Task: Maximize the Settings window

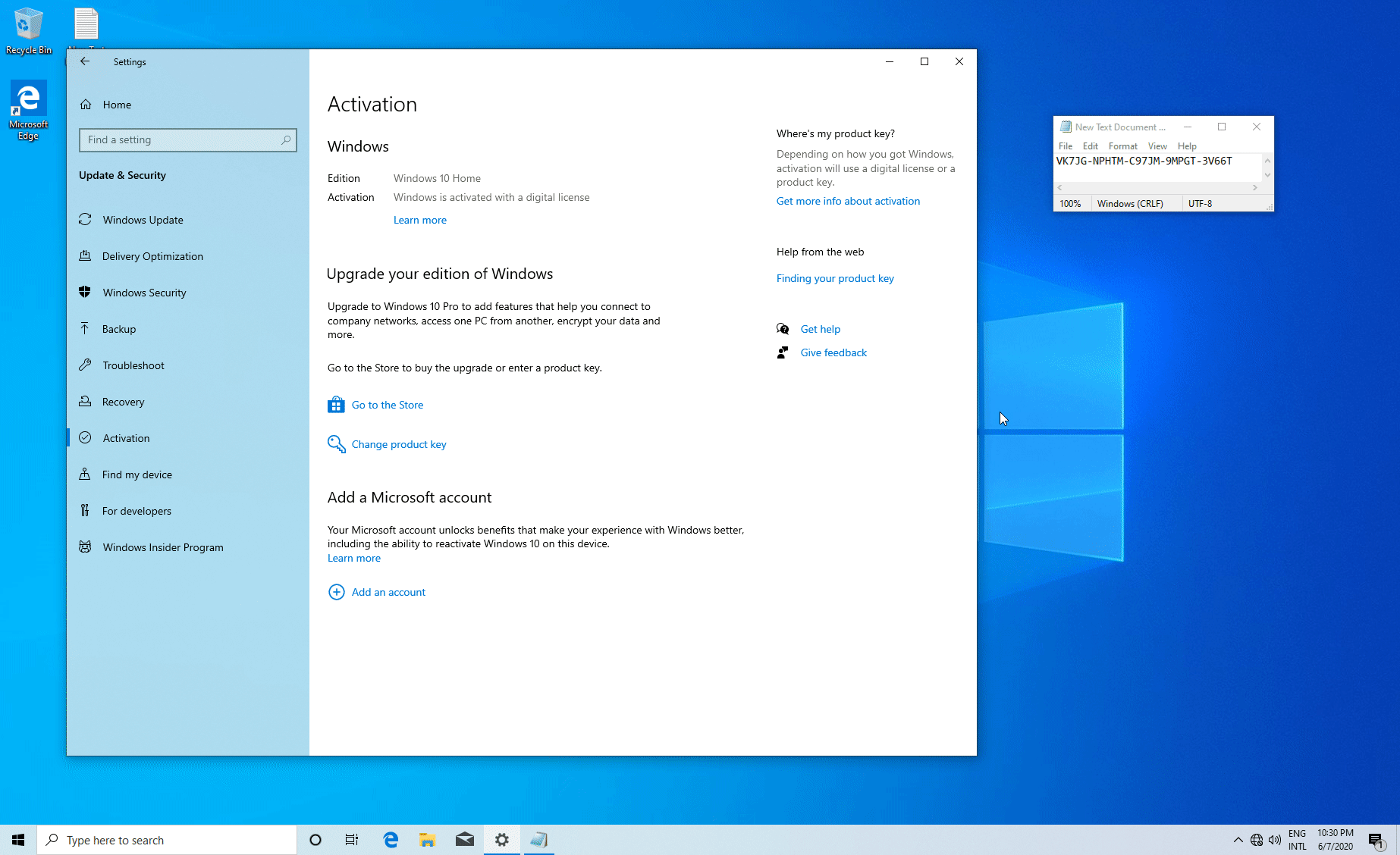Action: [924, 61]
